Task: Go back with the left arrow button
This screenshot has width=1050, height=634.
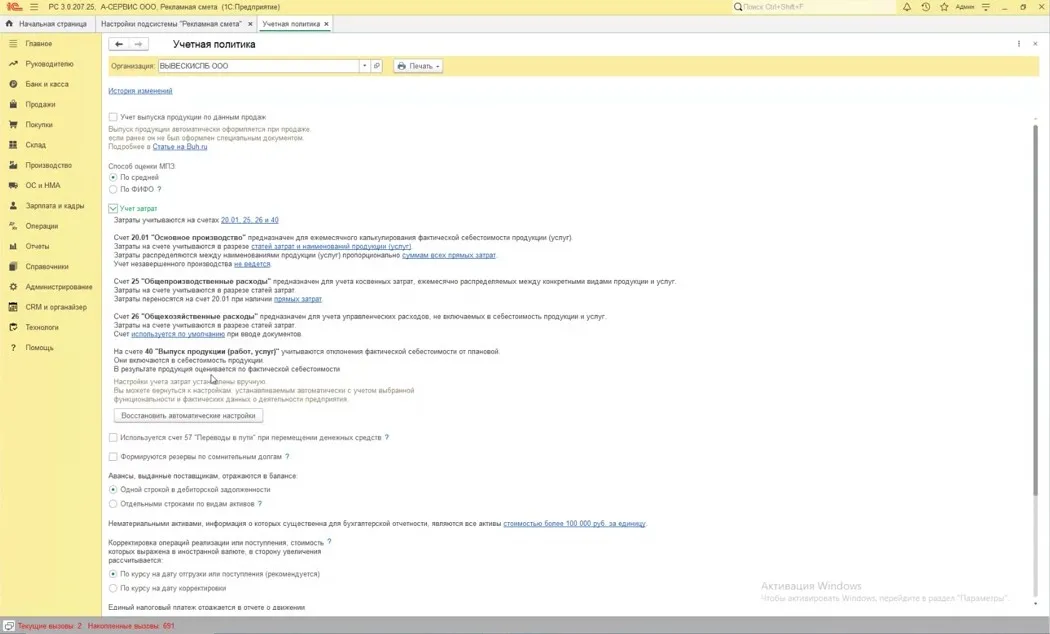Action: point(119,44)
